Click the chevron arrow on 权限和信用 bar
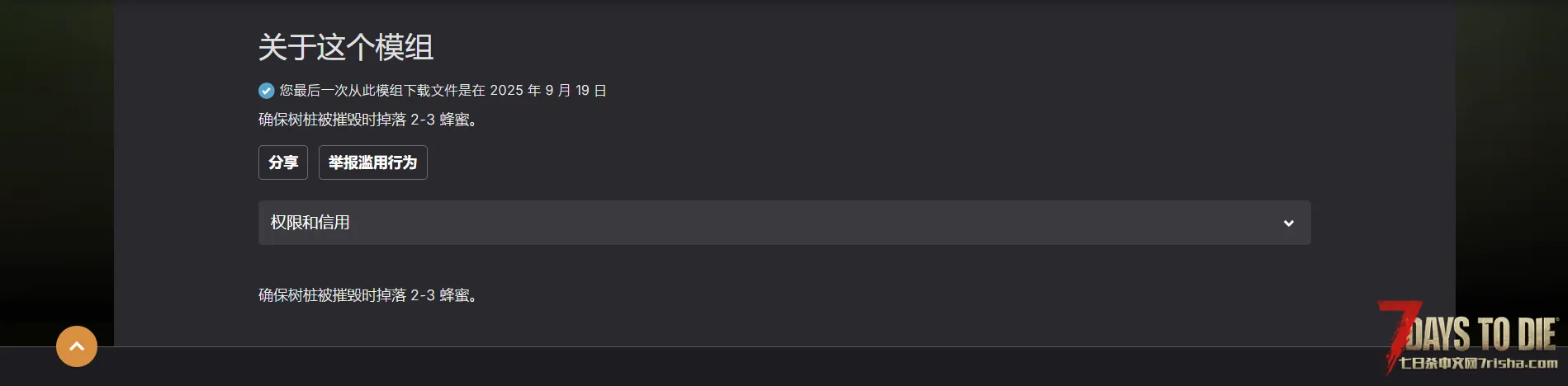This screenshot has width=1568, height=386. coord(1288,224)
